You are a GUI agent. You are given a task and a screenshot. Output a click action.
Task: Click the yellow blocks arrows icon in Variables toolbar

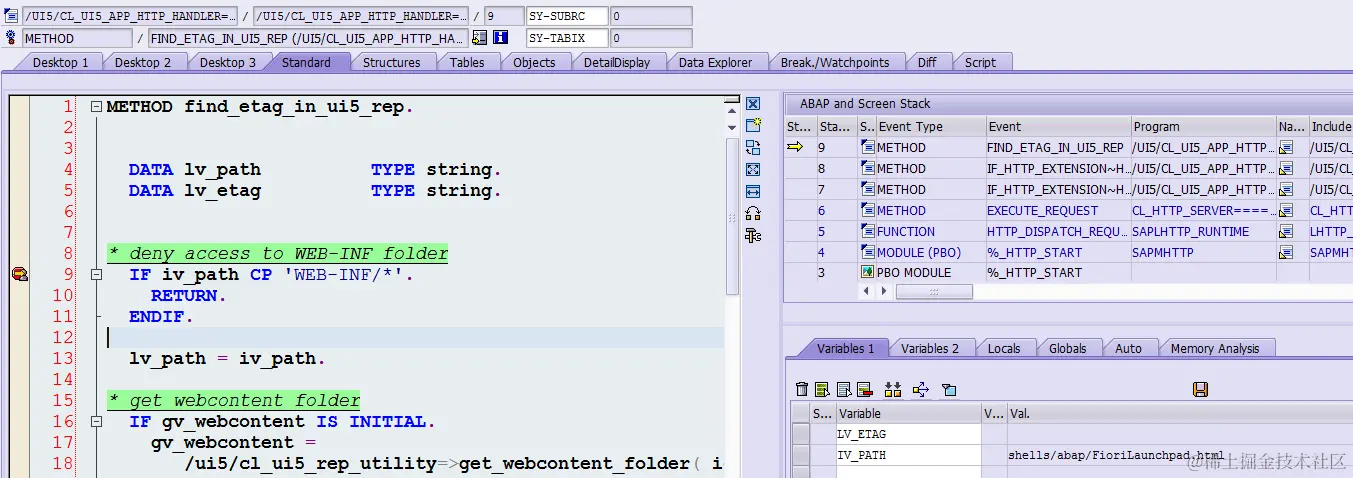893,389
